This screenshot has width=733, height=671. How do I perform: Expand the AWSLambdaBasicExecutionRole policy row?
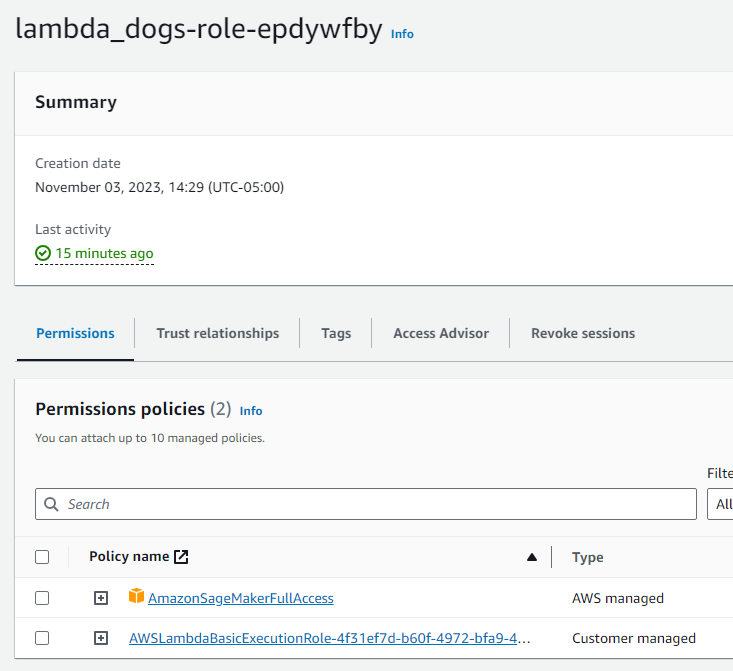click(x=100, y=638)
